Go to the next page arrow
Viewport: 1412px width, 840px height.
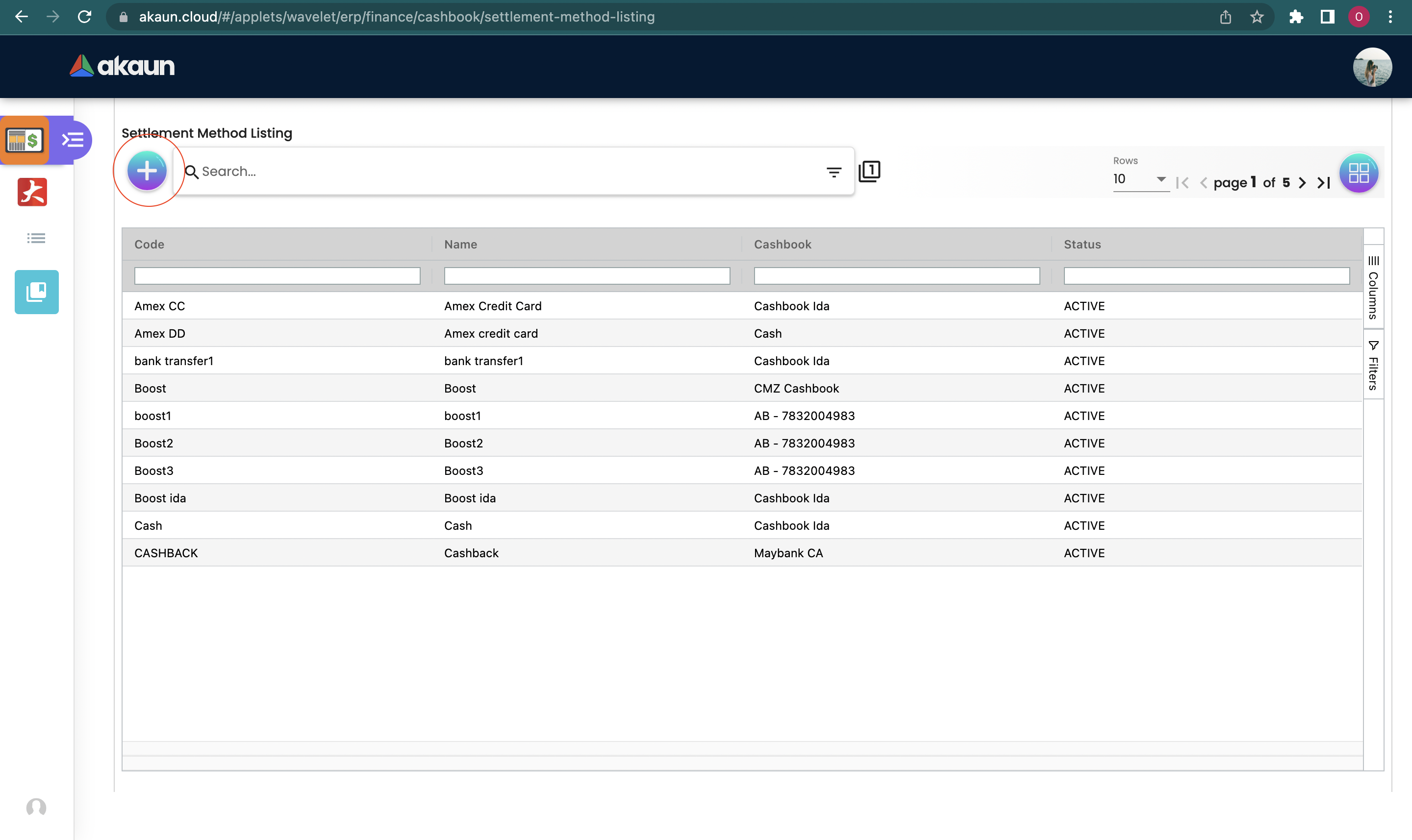click(1302, 183)
